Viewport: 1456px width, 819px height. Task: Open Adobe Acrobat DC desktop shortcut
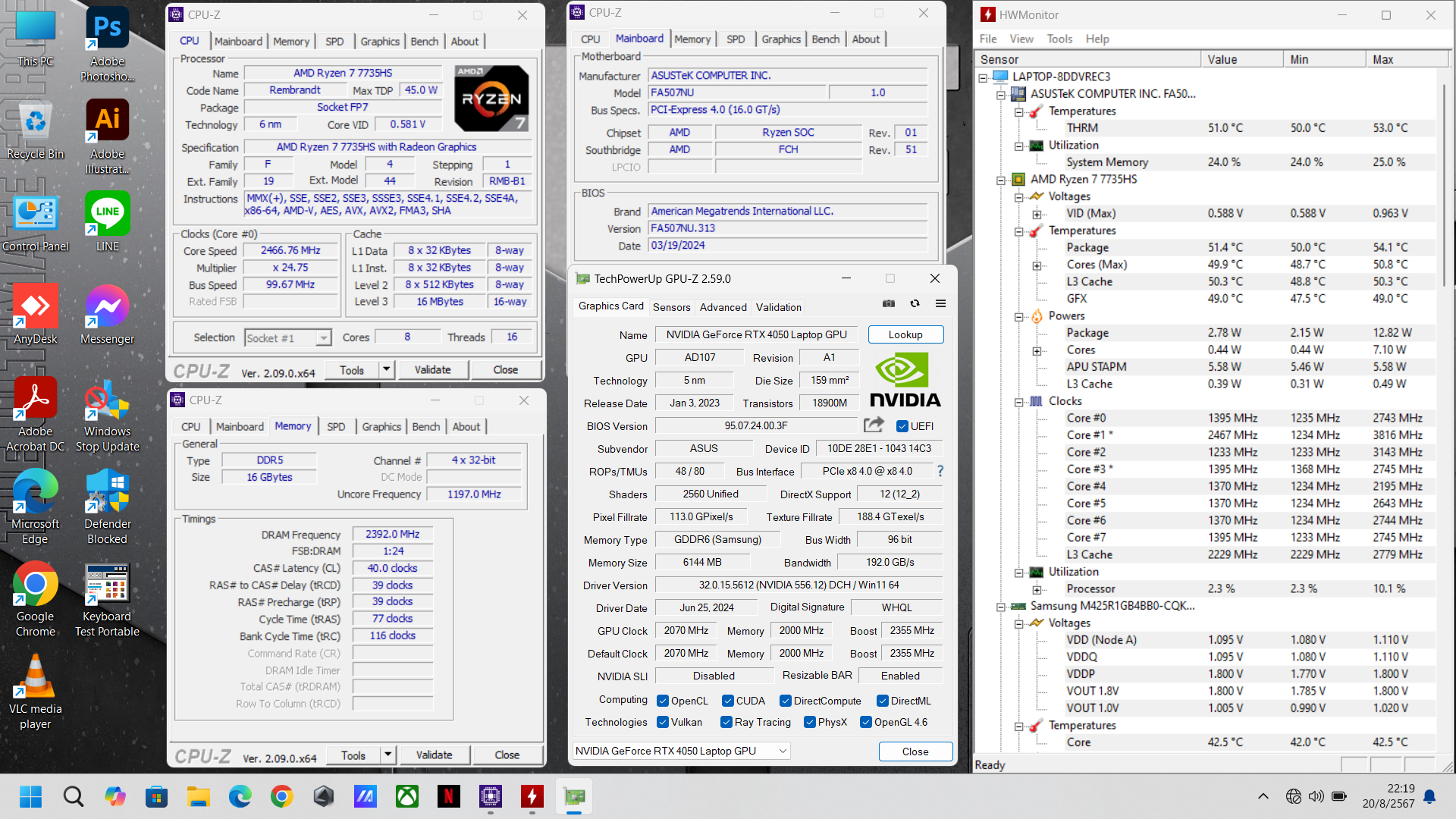[35, 415]
